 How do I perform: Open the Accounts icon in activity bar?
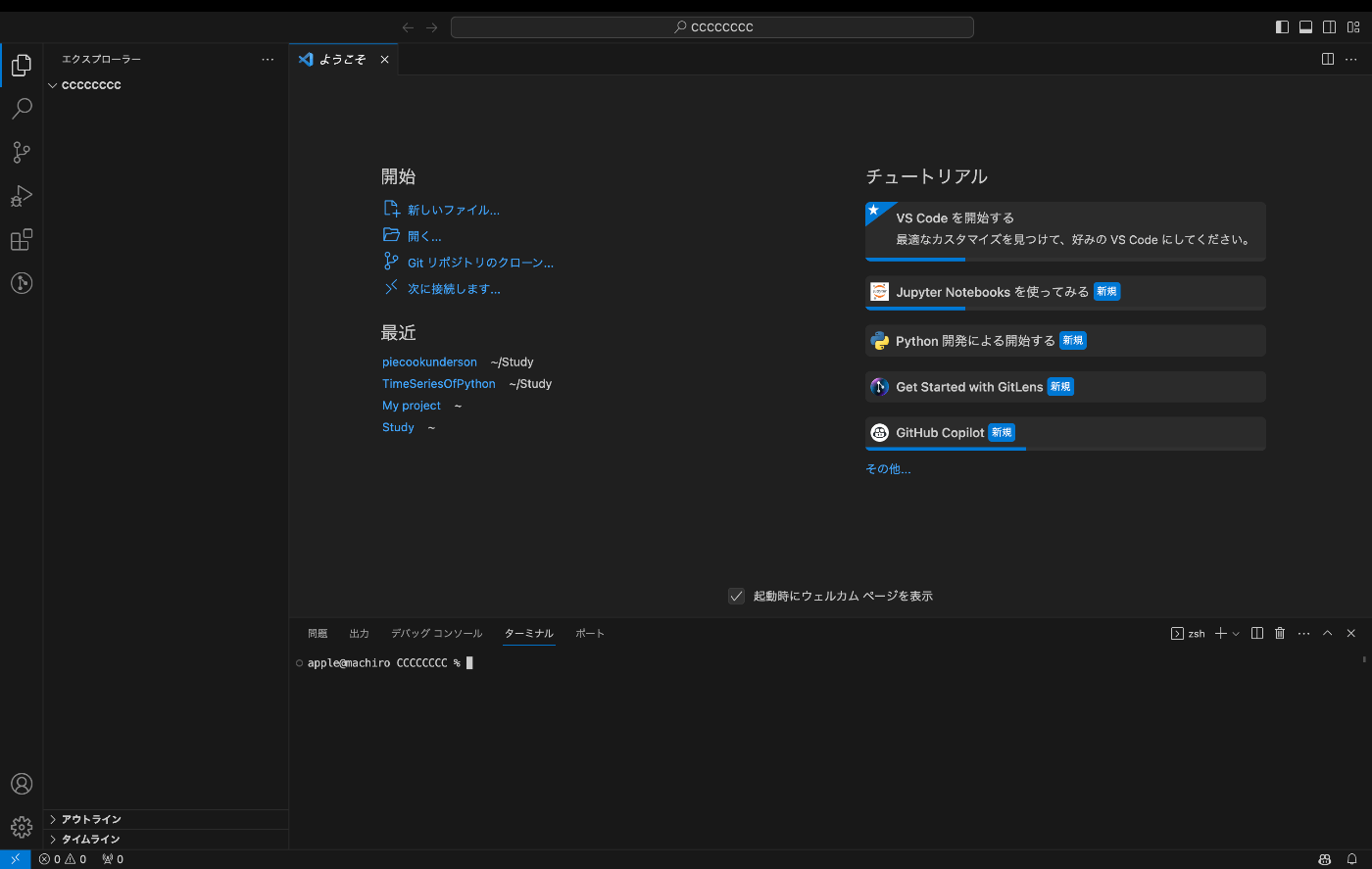pyautogui.click(x=22, y=784)
